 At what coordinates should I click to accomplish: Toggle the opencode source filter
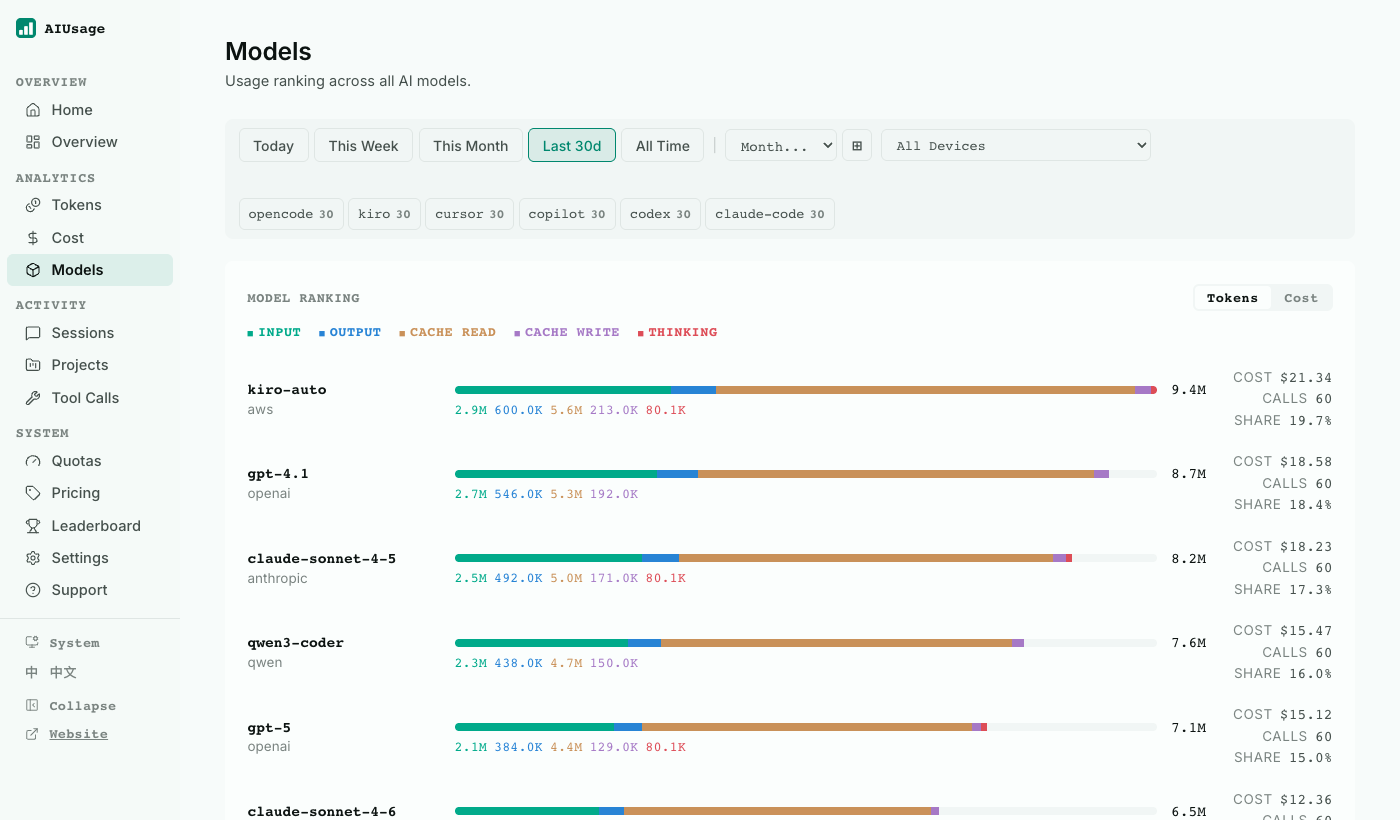(x=291, y=214)
